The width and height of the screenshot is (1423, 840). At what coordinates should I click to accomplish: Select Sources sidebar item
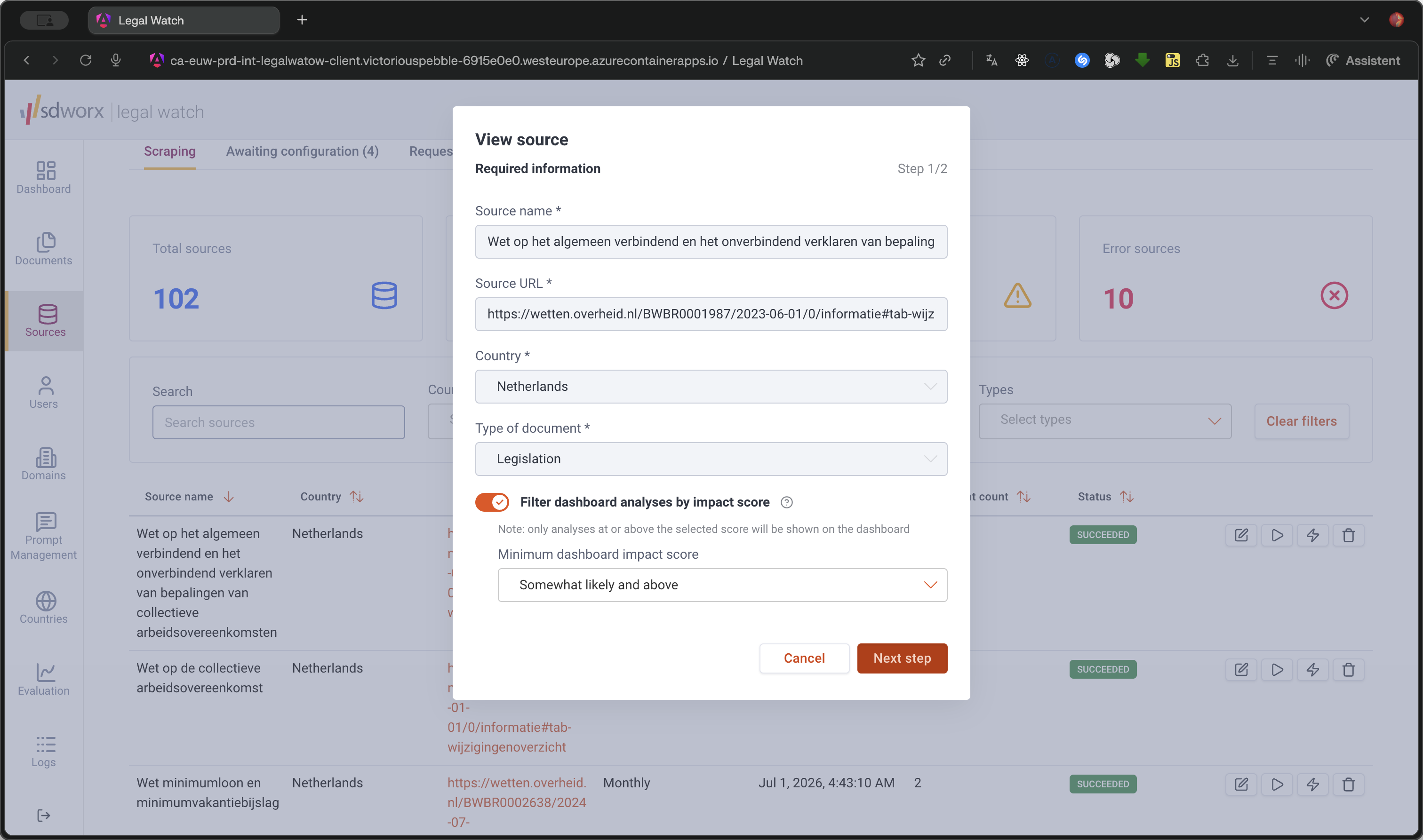pos(45,321)
